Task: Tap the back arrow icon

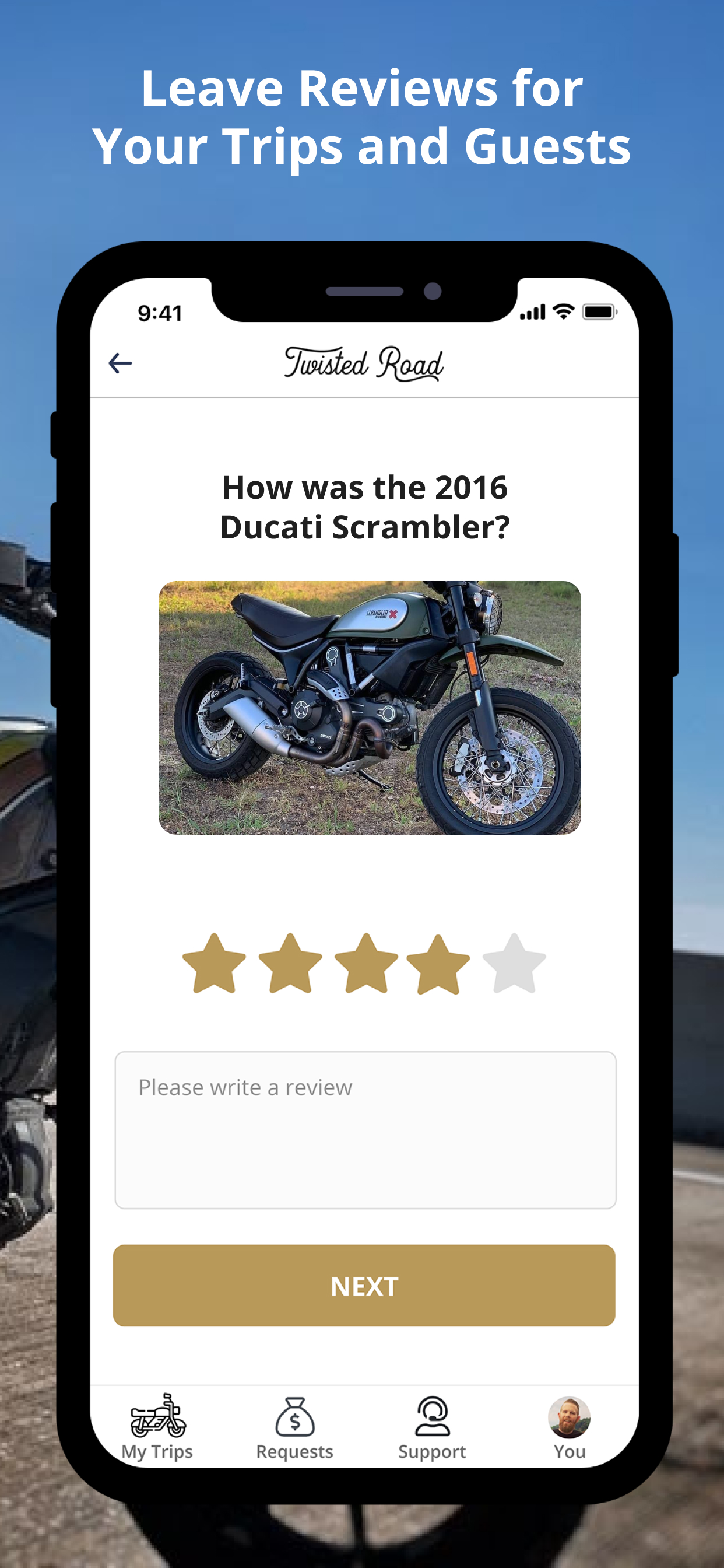Action: point(121,363)
